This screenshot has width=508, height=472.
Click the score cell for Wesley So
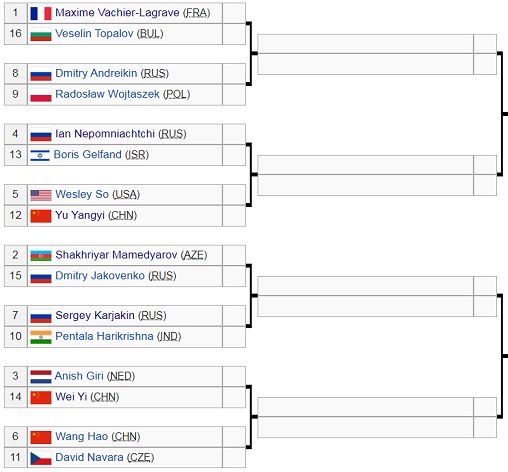click(x=234, y=195)
